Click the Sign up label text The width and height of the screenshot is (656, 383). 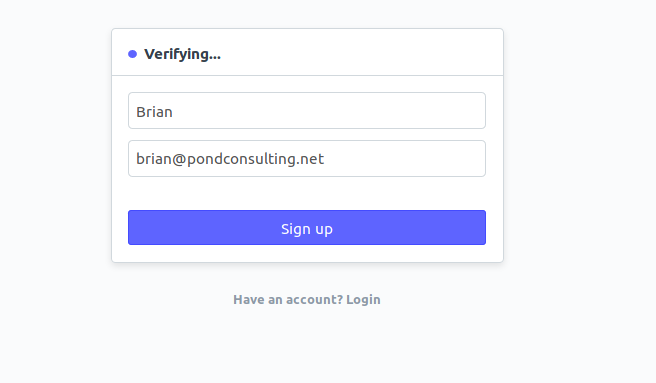(307, 229)
